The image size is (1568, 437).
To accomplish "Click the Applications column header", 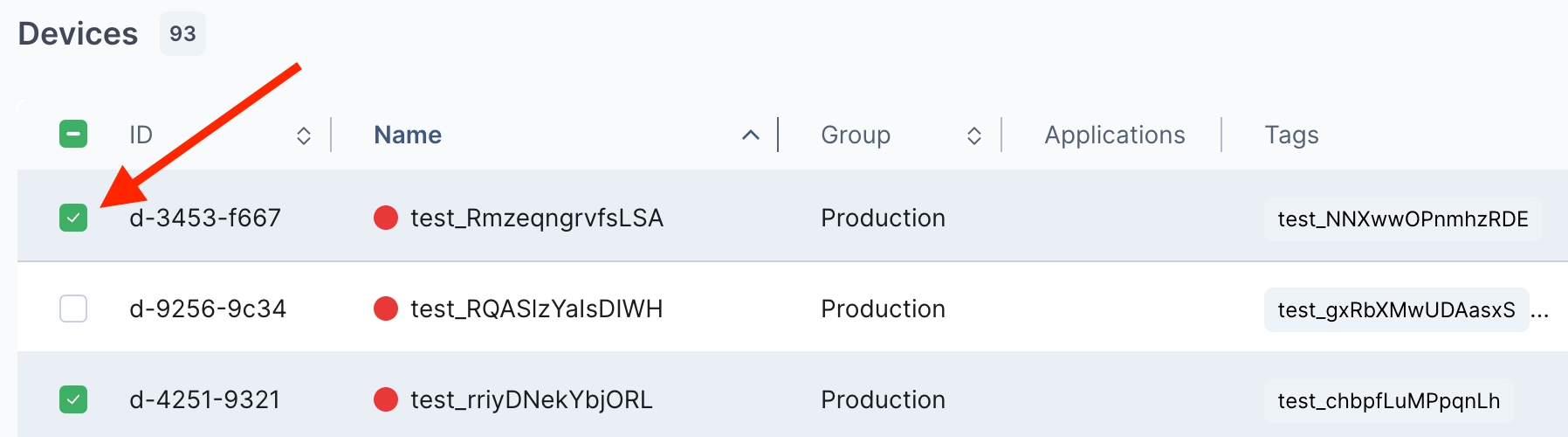I will (x=1114, y=135).
